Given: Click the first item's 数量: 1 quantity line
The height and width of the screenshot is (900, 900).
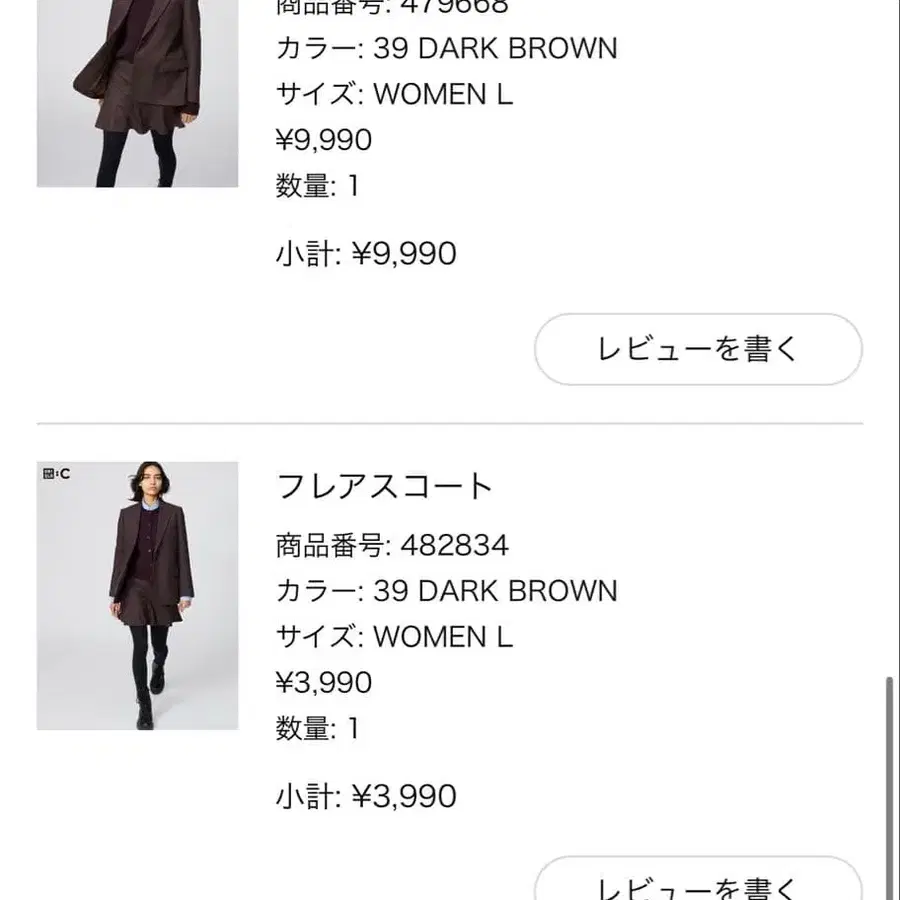Looking at the screenshot, I should pyautogui.click(x=317, y=186).
